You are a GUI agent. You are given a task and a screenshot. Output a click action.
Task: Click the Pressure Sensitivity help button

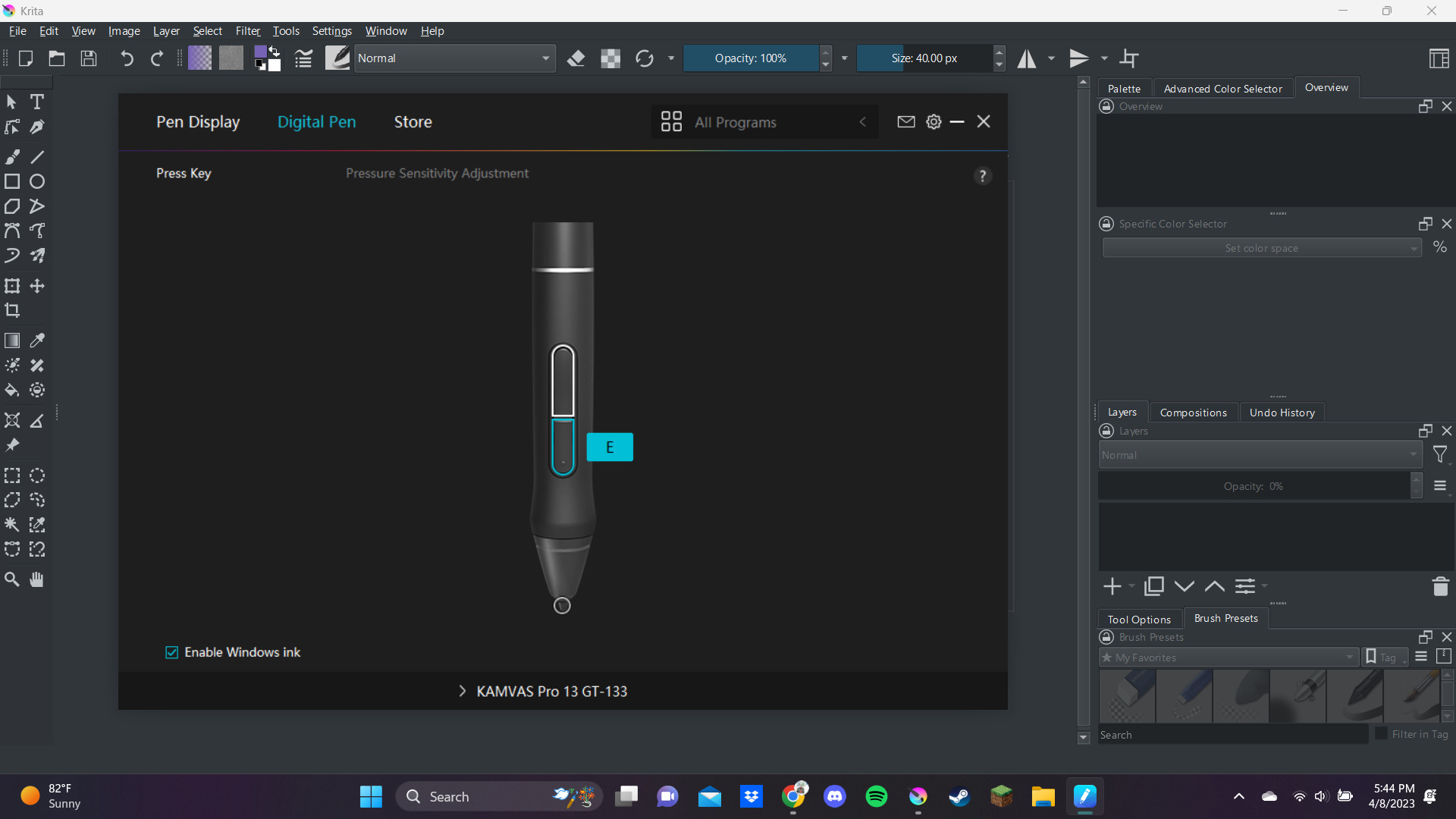click(x=983, y=175)
